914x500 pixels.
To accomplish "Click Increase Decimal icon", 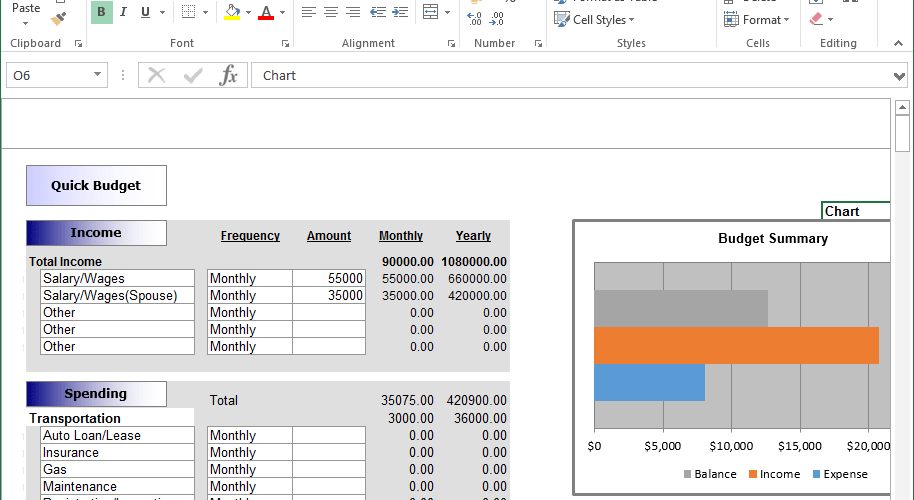I will tap(474, 19).
